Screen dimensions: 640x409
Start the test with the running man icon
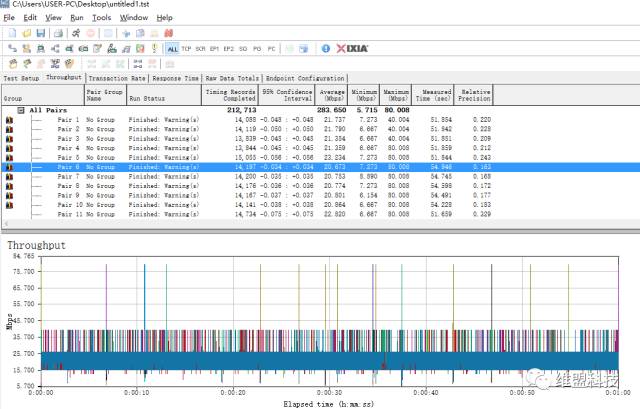pyautogui.click(x=76, y=33)
